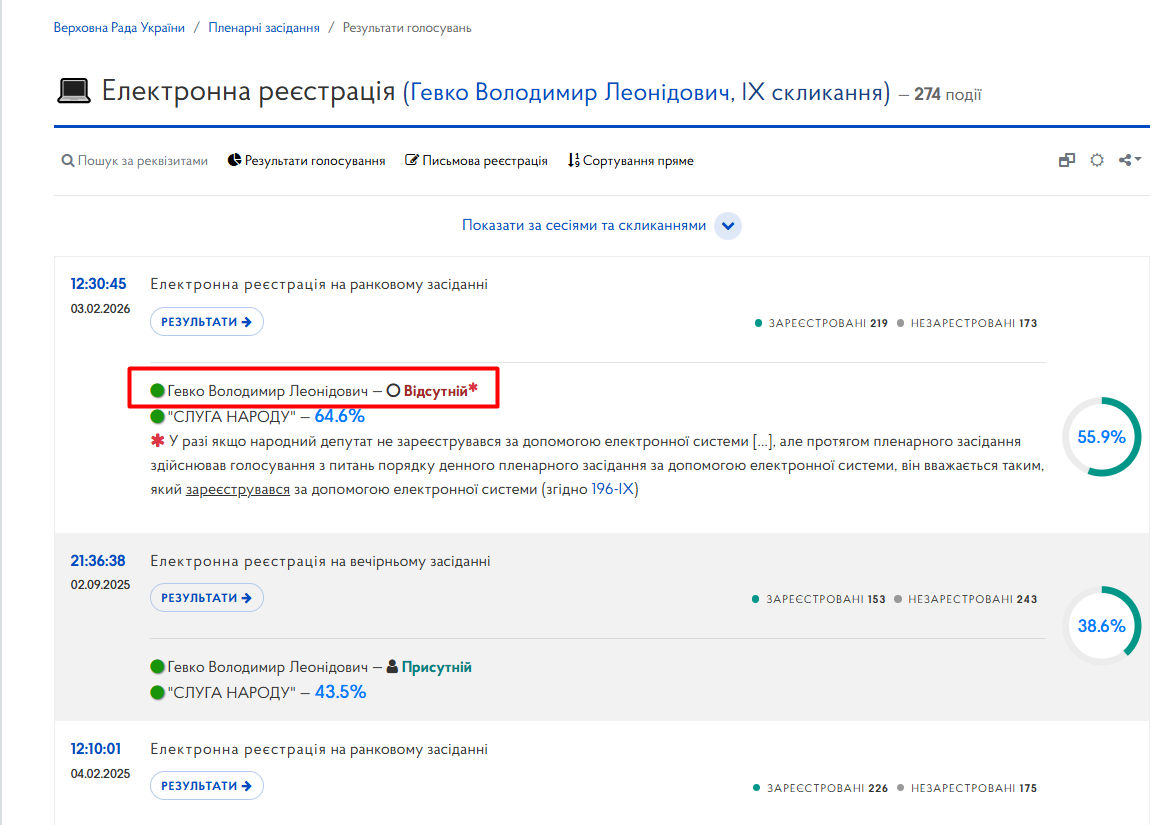Open the 43.5% faction percentage link
Viewport: 1159px width, 825px height.
(341, 692)
